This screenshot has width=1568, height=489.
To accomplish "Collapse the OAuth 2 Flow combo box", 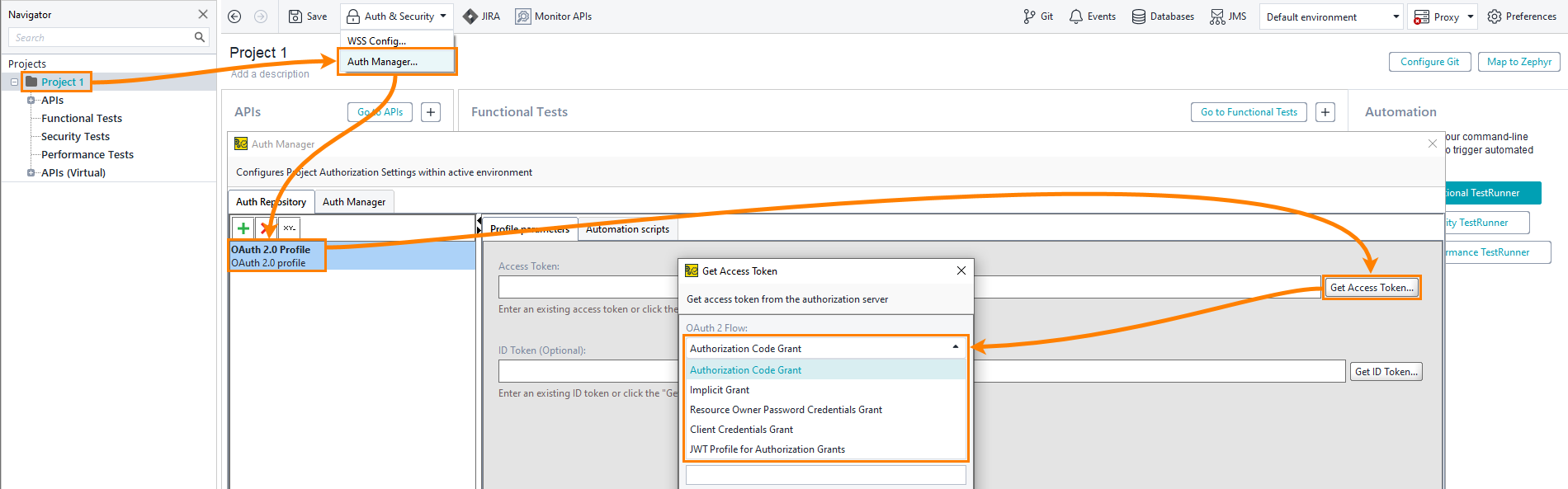I will pyautogui.click(x=956, y=348).
